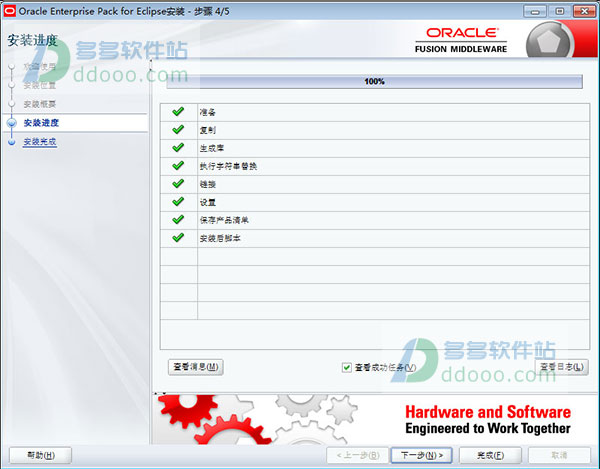Click the 链接 task row text
600x469 pixels.
[x=207, y=184]
